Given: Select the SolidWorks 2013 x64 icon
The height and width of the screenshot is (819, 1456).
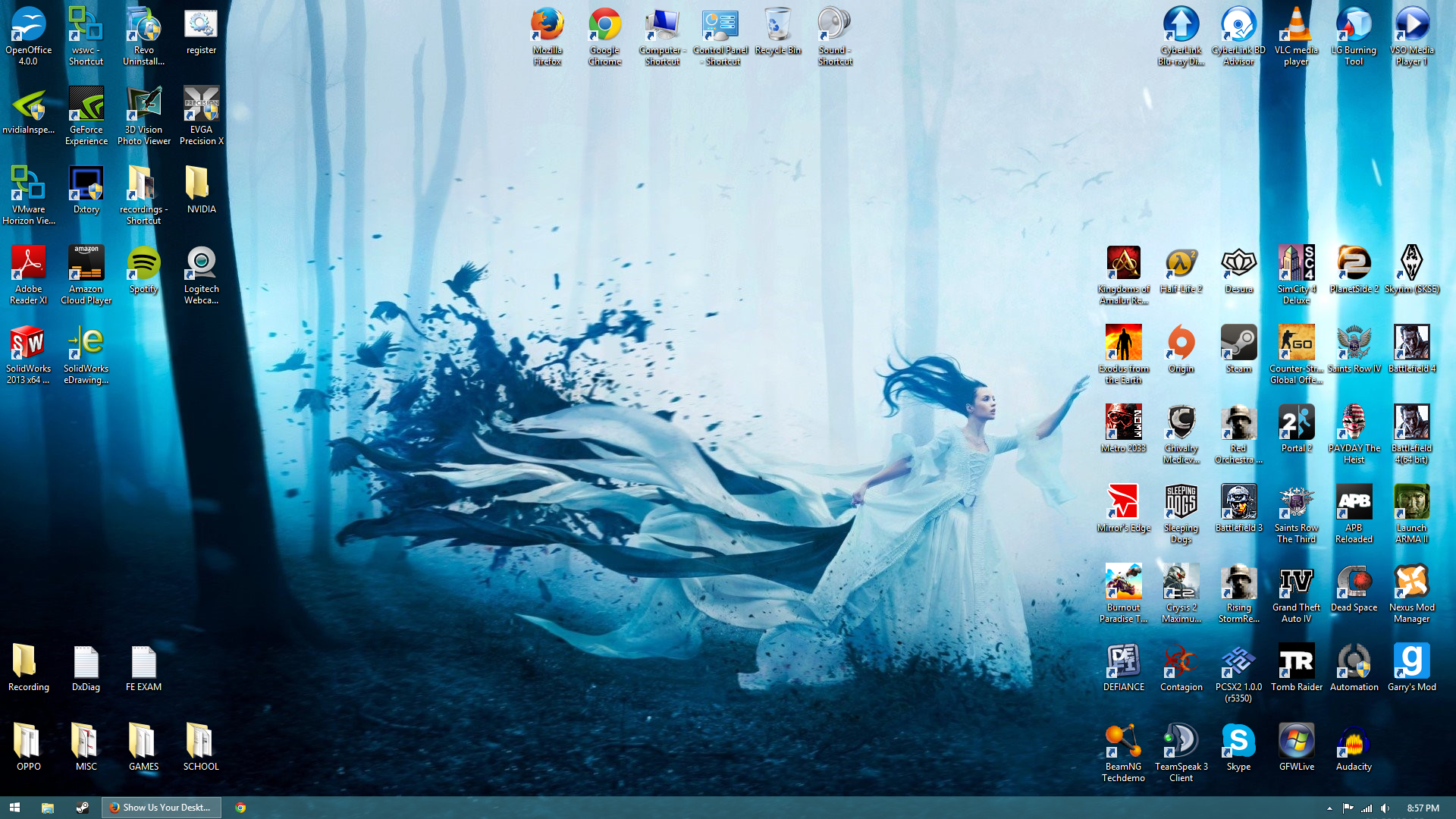Looking at the screenshot, I should [x=29, y=354].
